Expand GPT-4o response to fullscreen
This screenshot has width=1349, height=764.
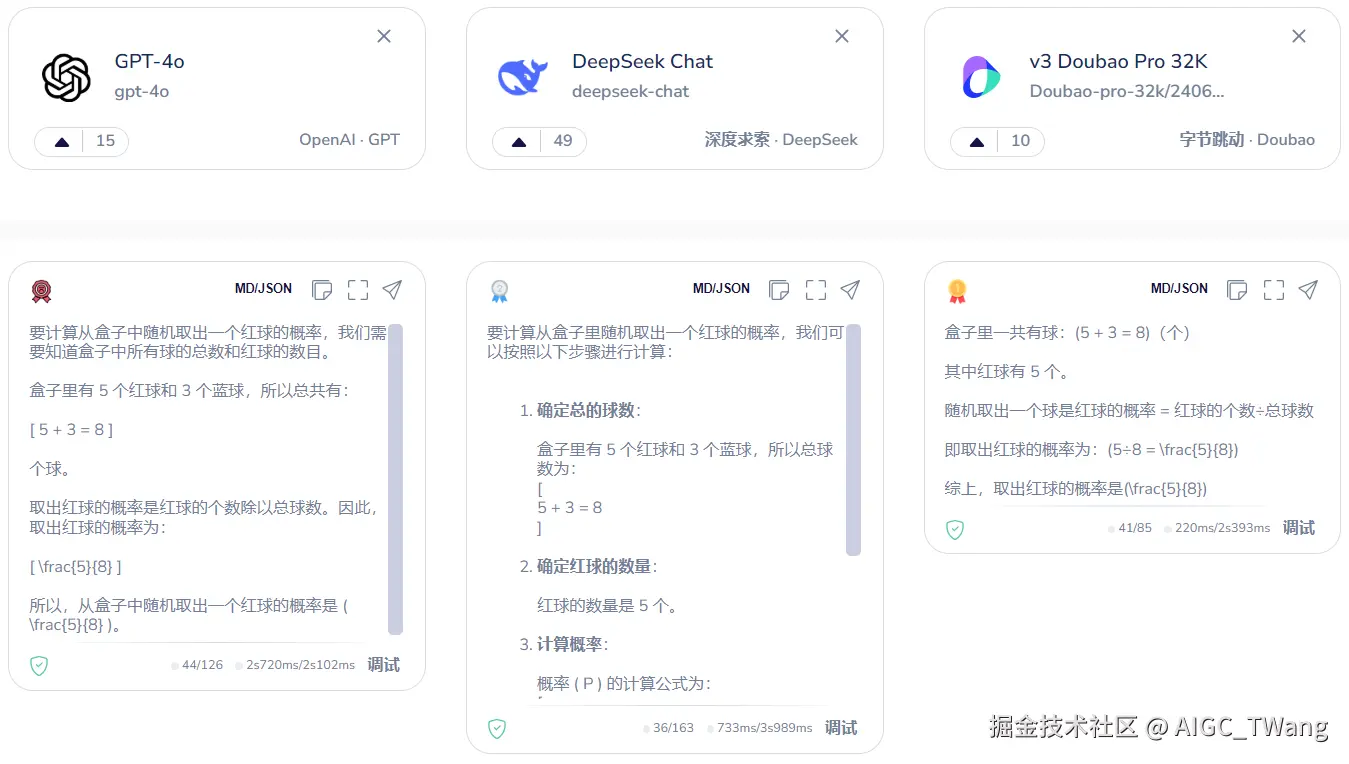click(x=358, y=290)
